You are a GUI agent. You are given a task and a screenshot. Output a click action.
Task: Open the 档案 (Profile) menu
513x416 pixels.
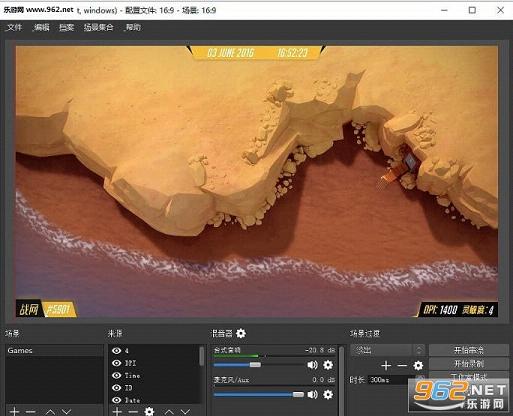pyautogui.click(x=66, y=27)
